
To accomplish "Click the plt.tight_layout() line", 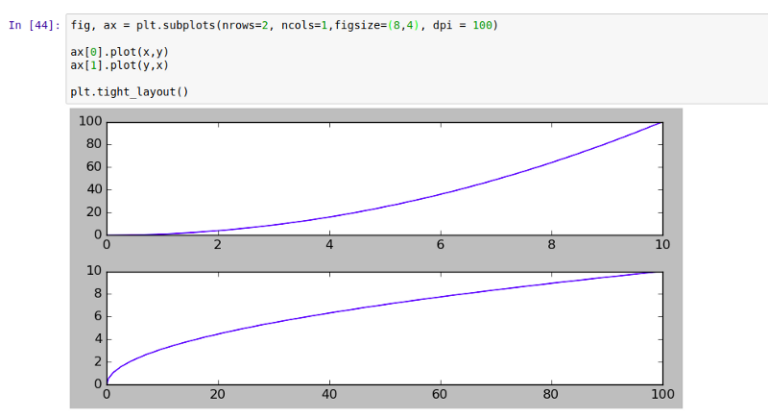I will [x=129, y=92].
